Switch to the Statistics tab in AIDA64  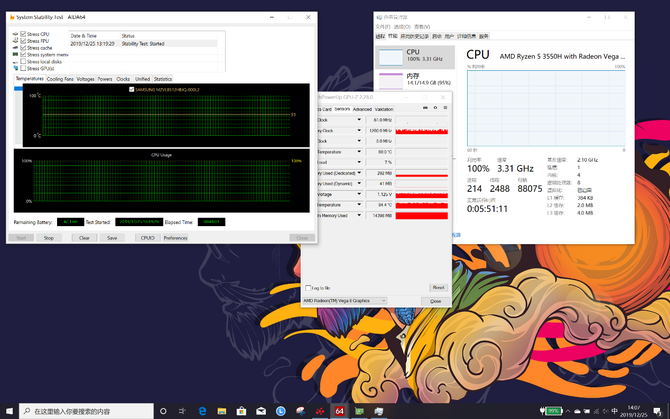pyautogui.click(x=163, y=79)
